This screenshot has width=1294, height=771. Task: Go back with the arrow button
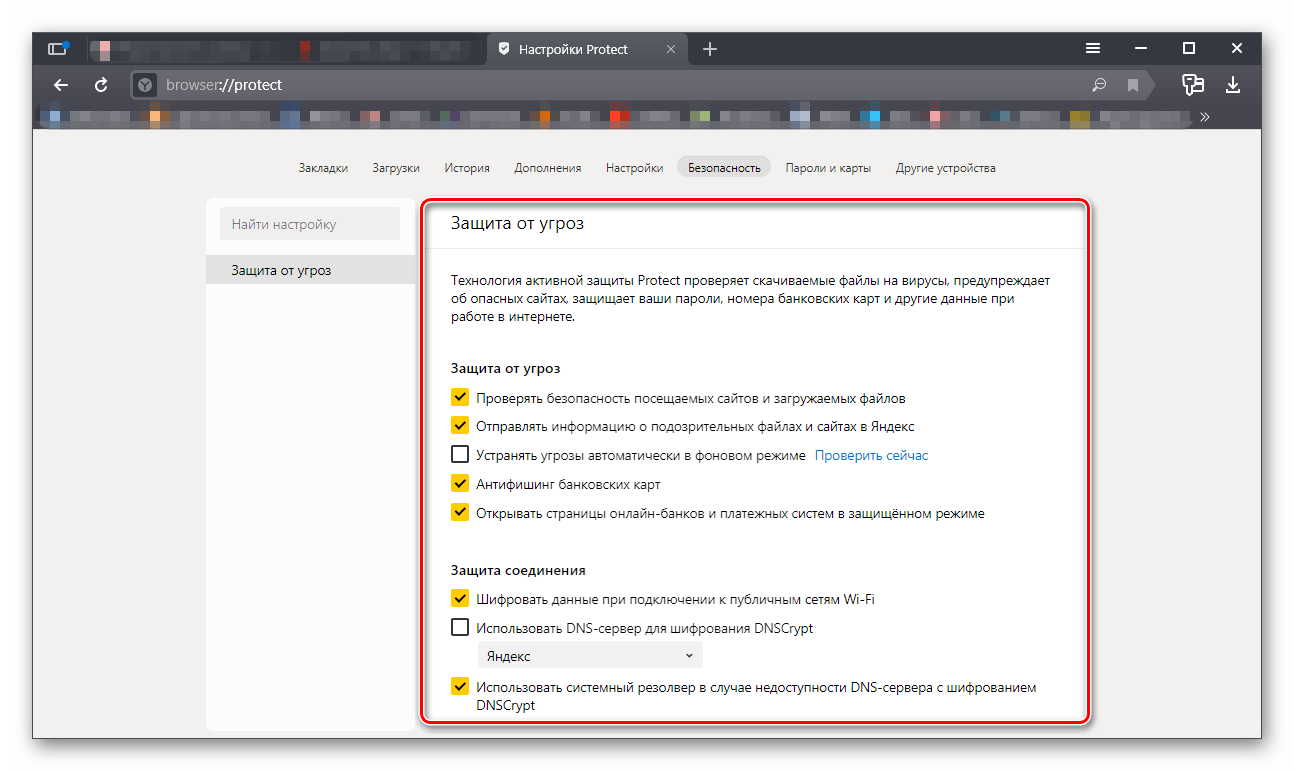(61, 85)
